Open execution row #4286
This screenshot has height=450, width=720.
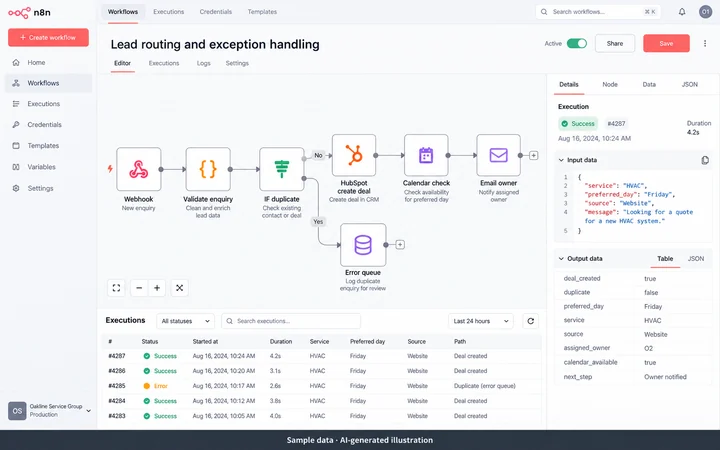click(321, 371)
